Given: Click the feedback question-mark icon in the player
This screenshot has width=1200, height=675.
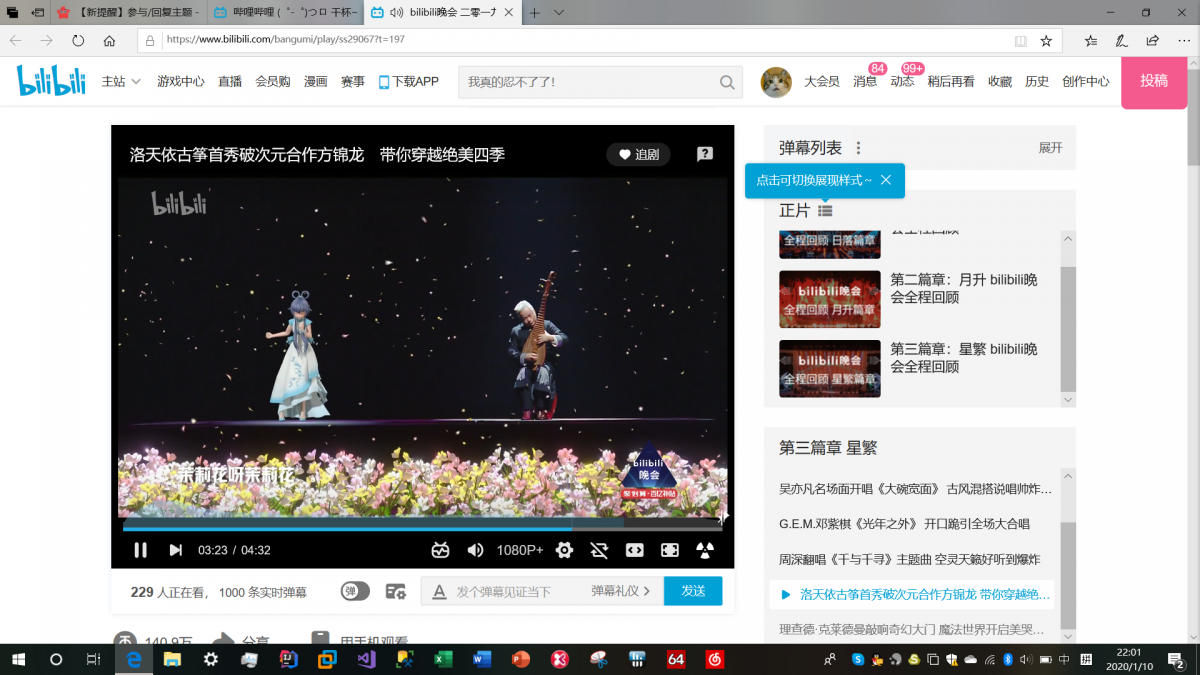Looking at the screenshot, I should pos(705,154).
